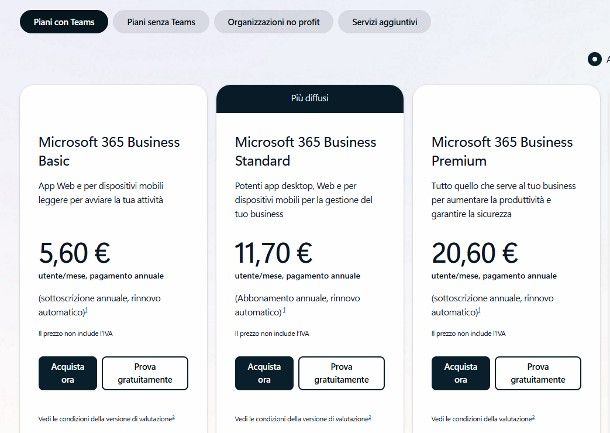
Task: Open the footnote marker after Standard's Abbonamento annuale text
Action: (283, 310)
